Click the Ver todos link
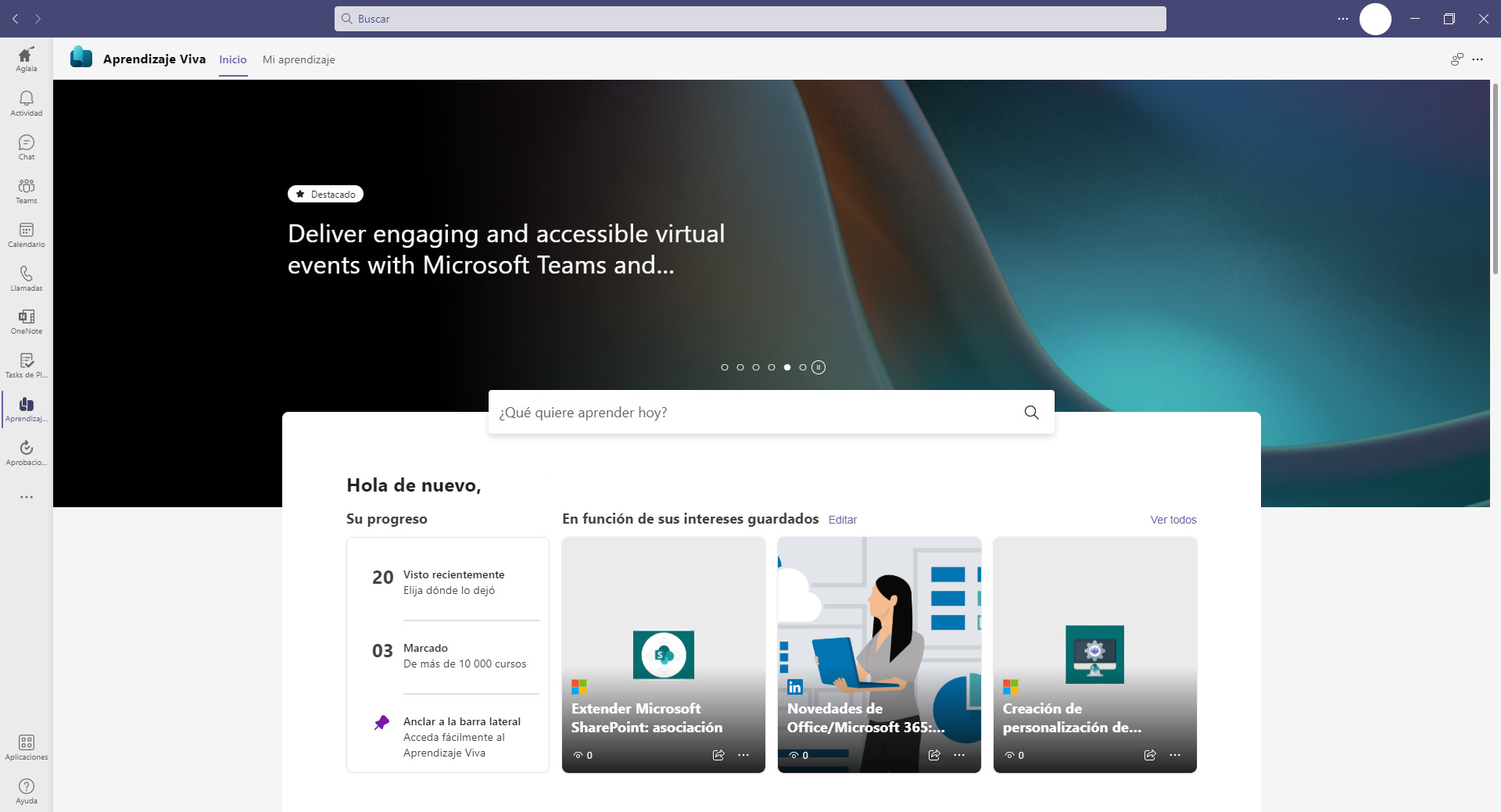Viewport: 1501px width, 812px height. coord(1173,520)
